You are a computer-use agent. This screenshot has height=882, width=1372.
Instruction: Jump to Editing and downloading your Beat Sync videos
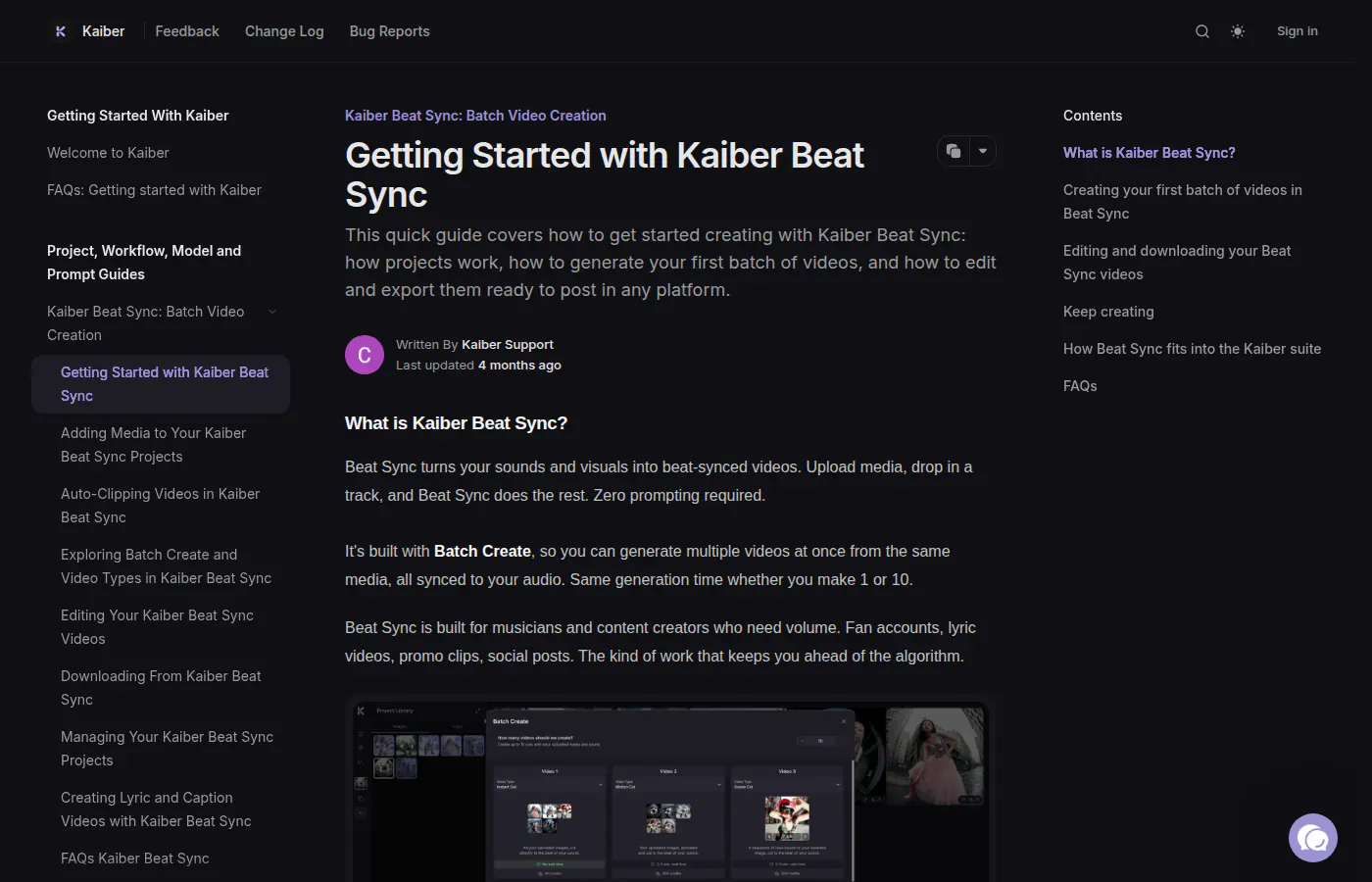pos(1177,263)
